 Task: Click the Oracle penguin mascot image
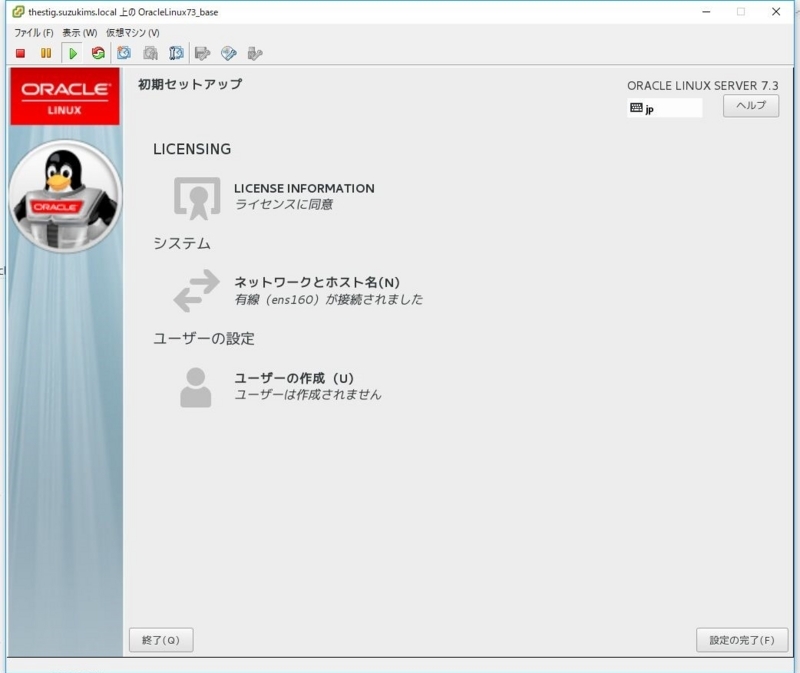[65, 196]
